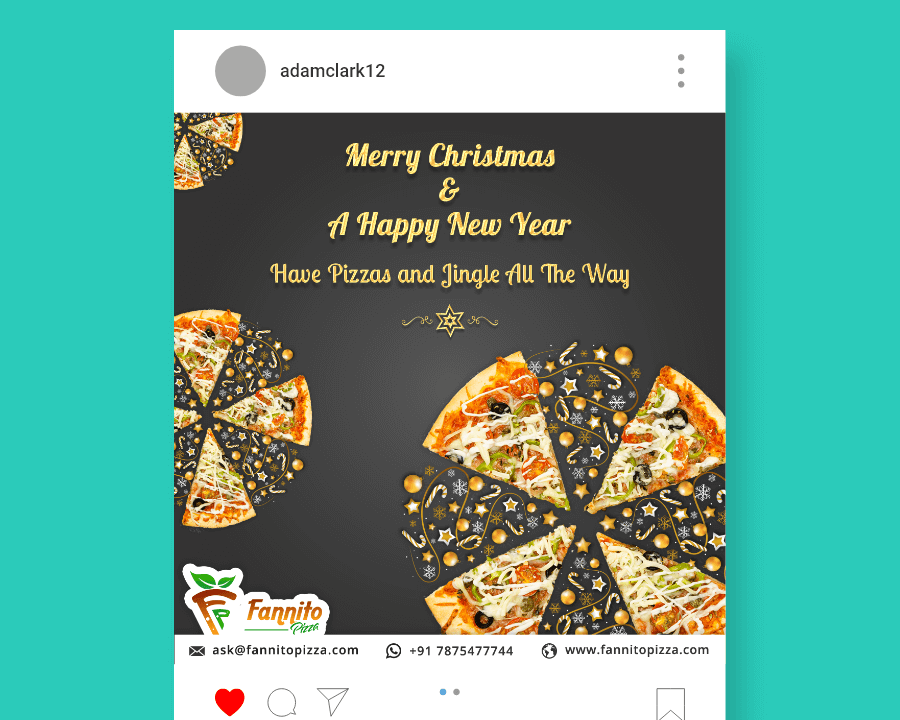Click the Fannito Pizza logo
This screenshot has width=900, height=720.
(255, 599)
